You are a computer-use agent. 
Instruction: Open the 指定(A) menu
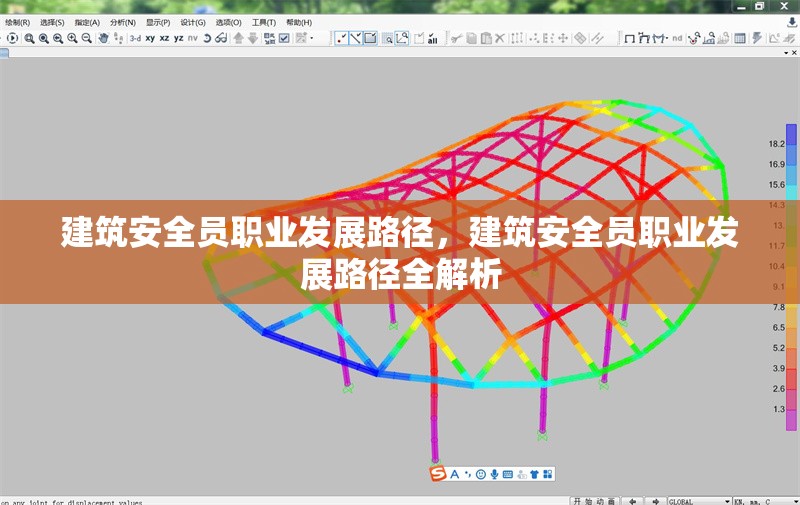87,22
